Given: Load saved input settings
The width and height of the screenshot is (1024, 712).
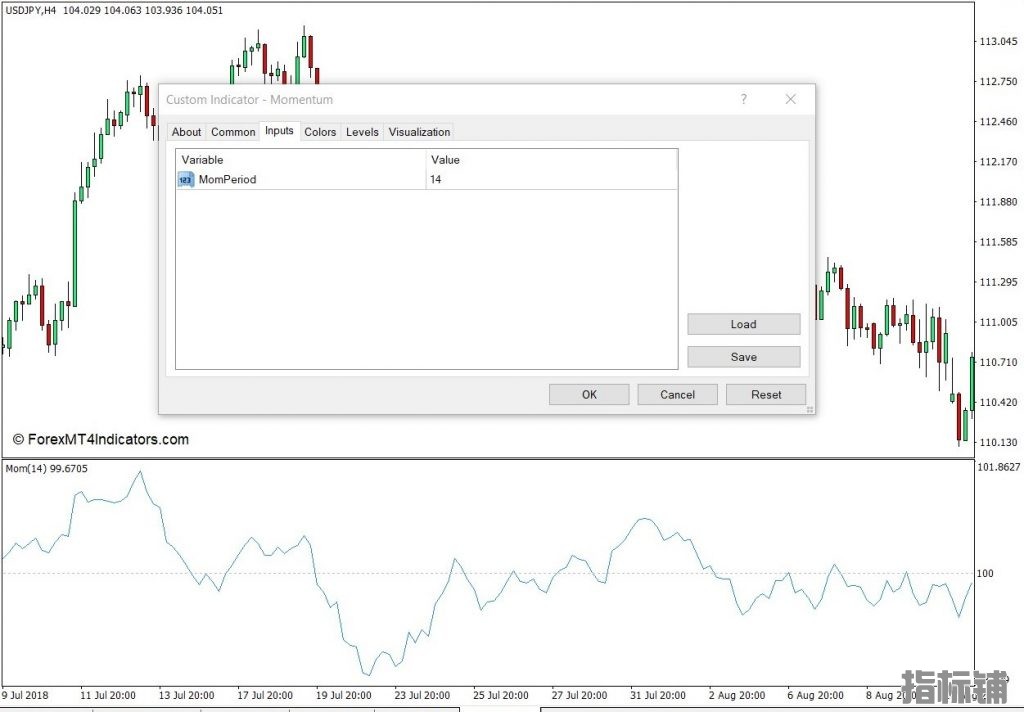Looking at the screenshot, I should pyautogui.click(x=743, y=324).
